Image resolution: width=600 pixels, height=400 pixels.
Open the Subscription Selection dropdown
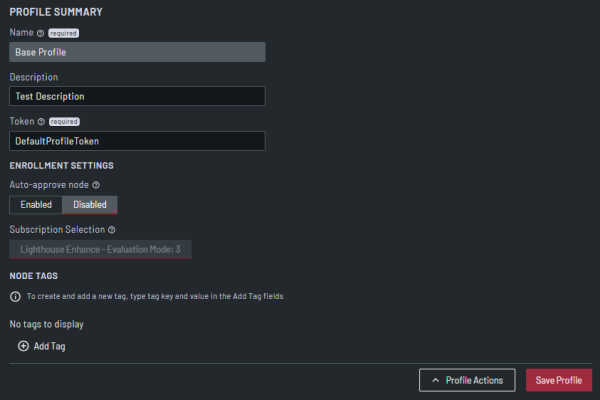tap(100, 249)
